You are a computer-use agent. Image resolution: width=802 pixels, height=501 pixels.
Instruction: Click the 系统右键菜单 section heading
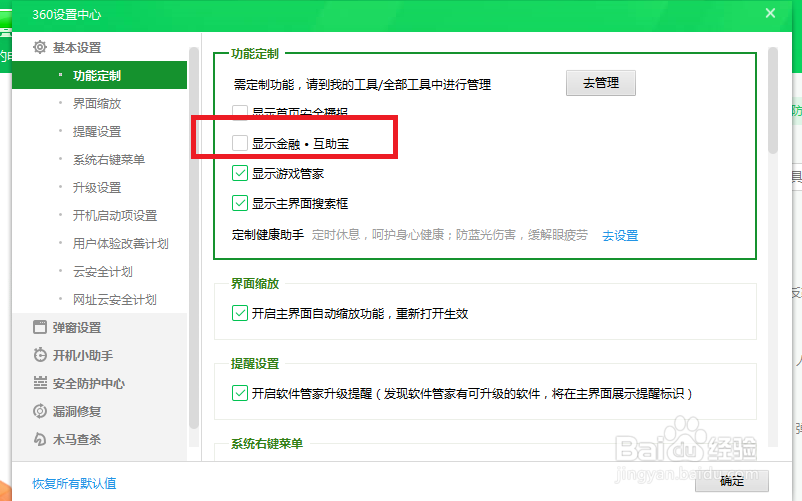point(266,443)
